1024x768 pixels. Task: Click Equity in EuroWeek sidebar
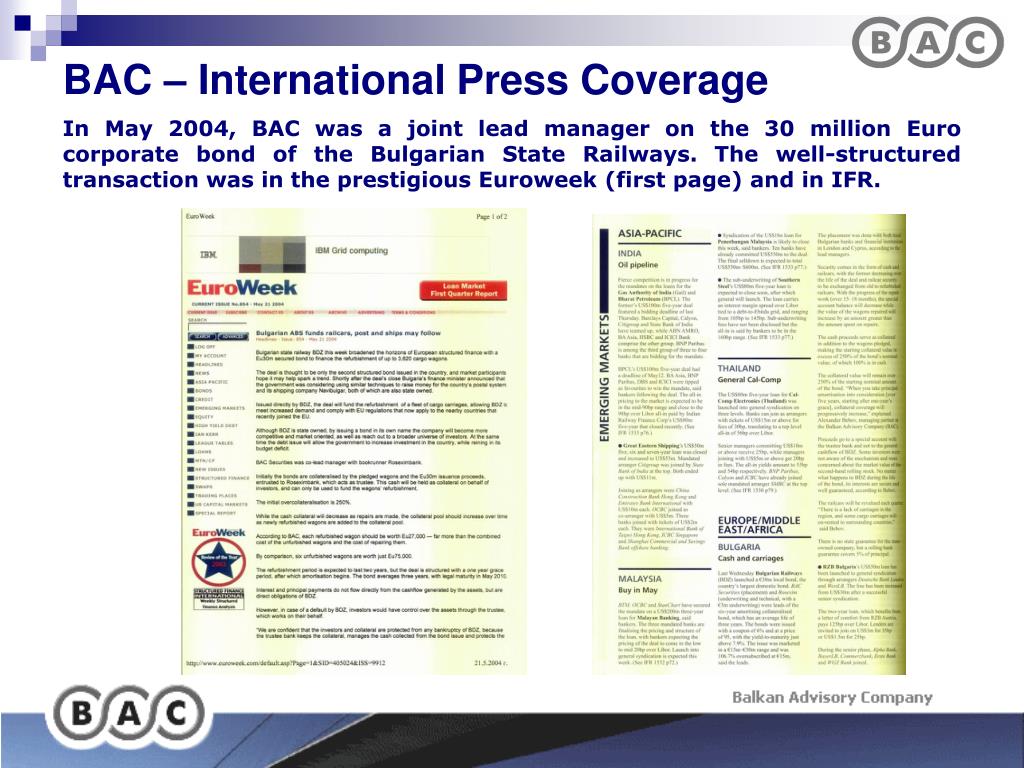(200, 417)
